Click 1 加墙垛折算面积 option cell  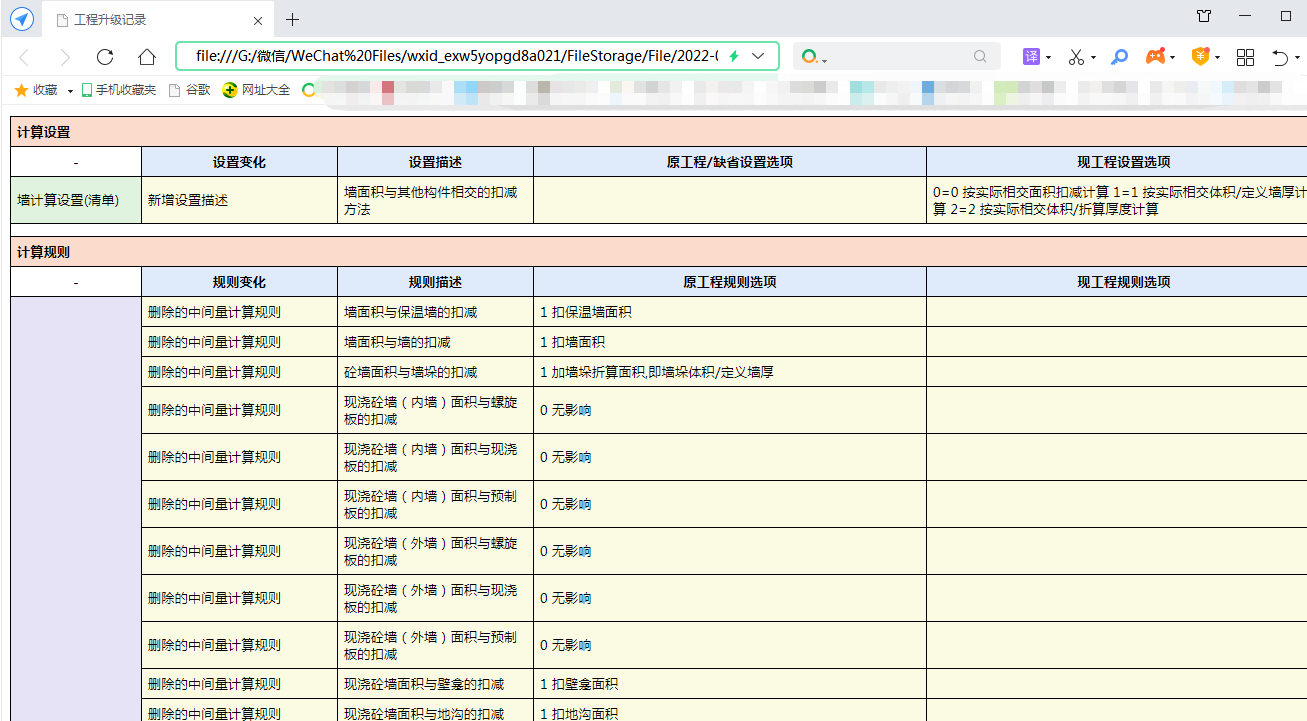click(730, 372)
